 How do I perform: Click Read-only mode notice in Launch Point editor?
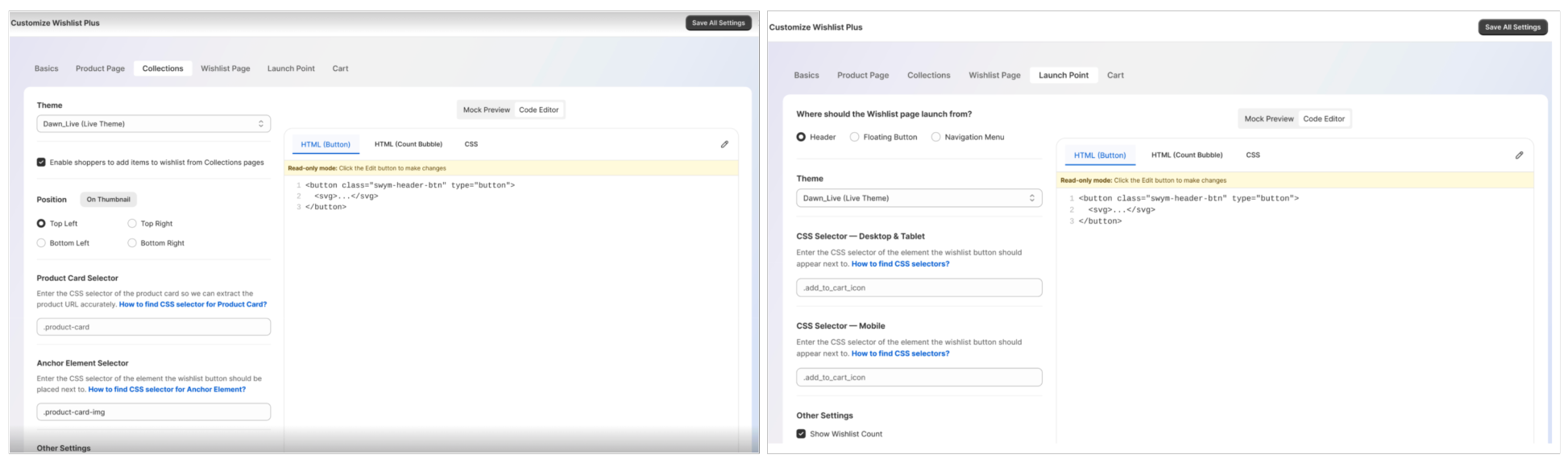(1143, 180)
